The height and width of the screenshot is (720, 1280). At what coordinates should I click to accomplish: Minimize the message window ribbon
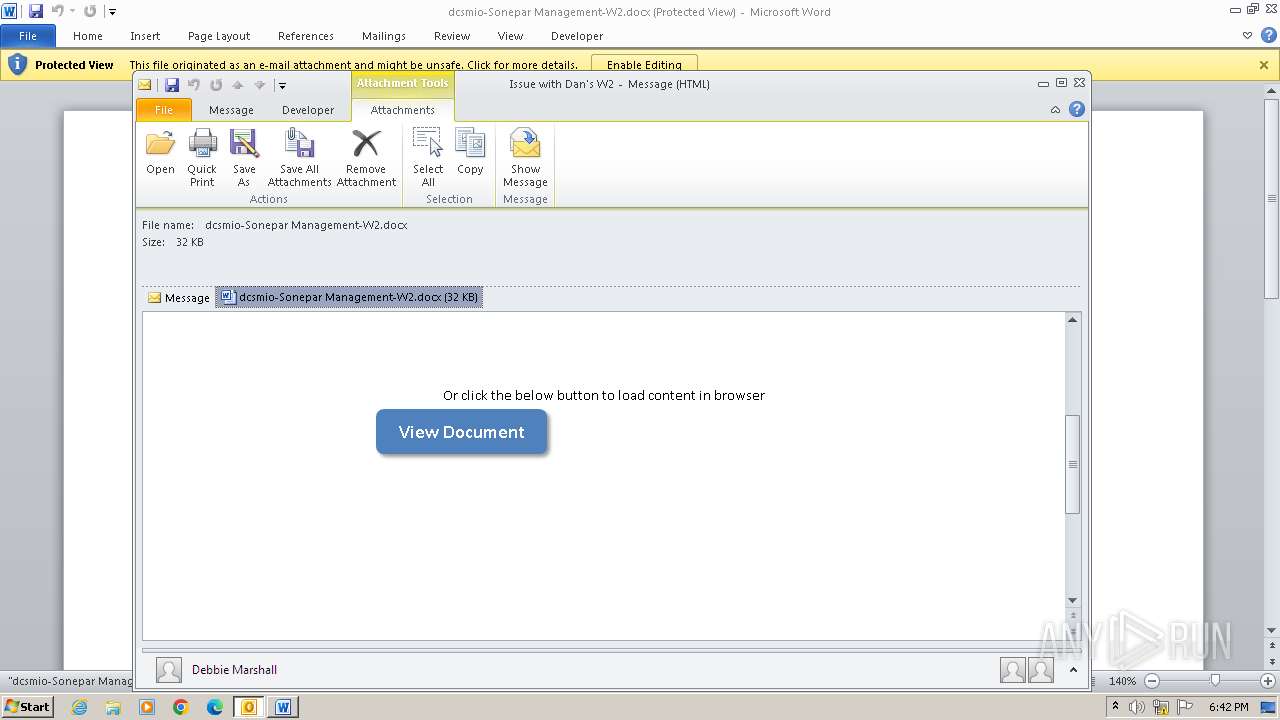[1055, 110]
